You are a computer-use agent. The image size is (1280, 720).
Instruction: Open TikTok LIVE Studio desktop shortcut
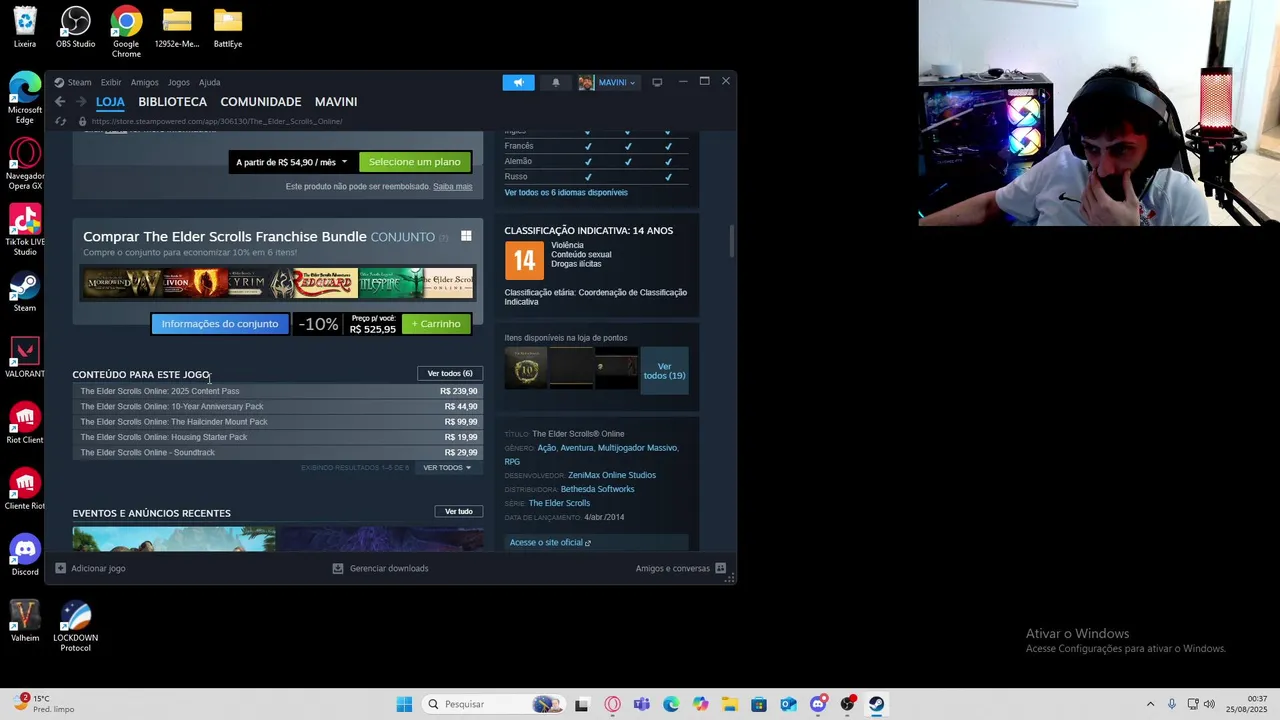tap(25, 230)
